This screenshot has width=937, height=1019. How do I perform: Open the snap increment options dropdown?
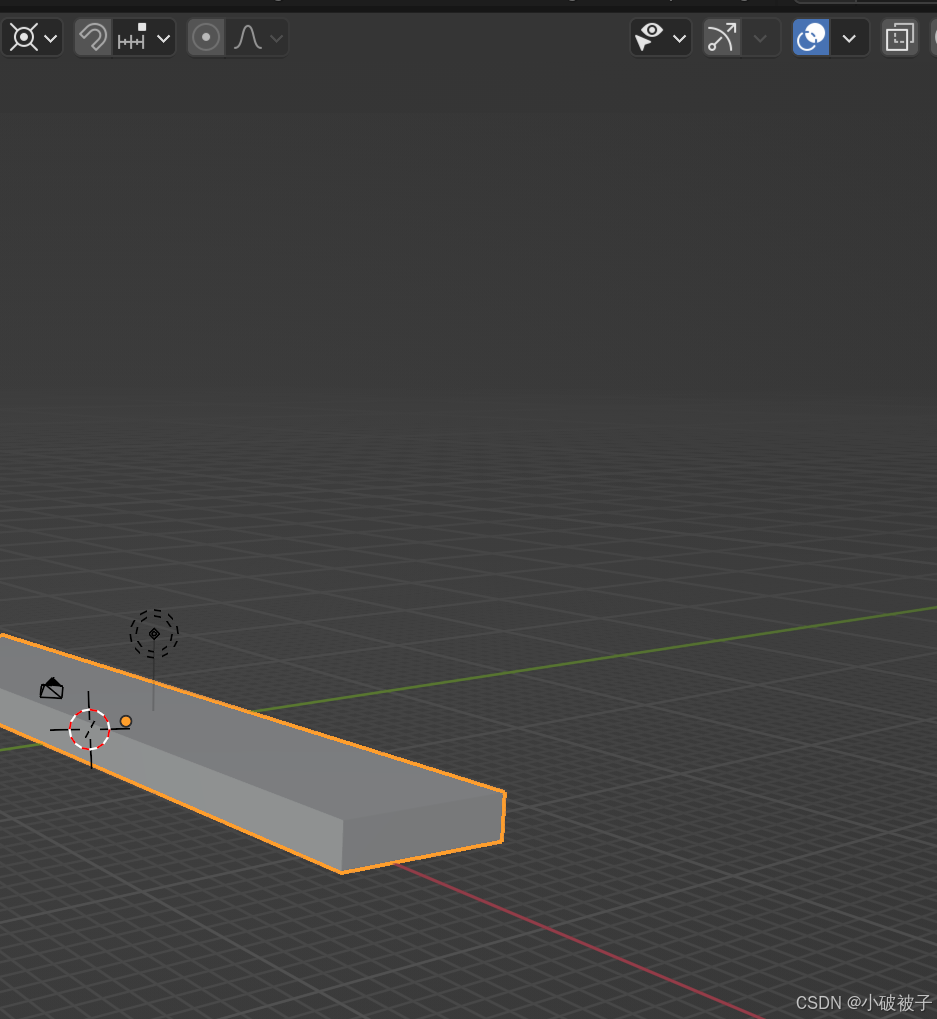(144, 38)
